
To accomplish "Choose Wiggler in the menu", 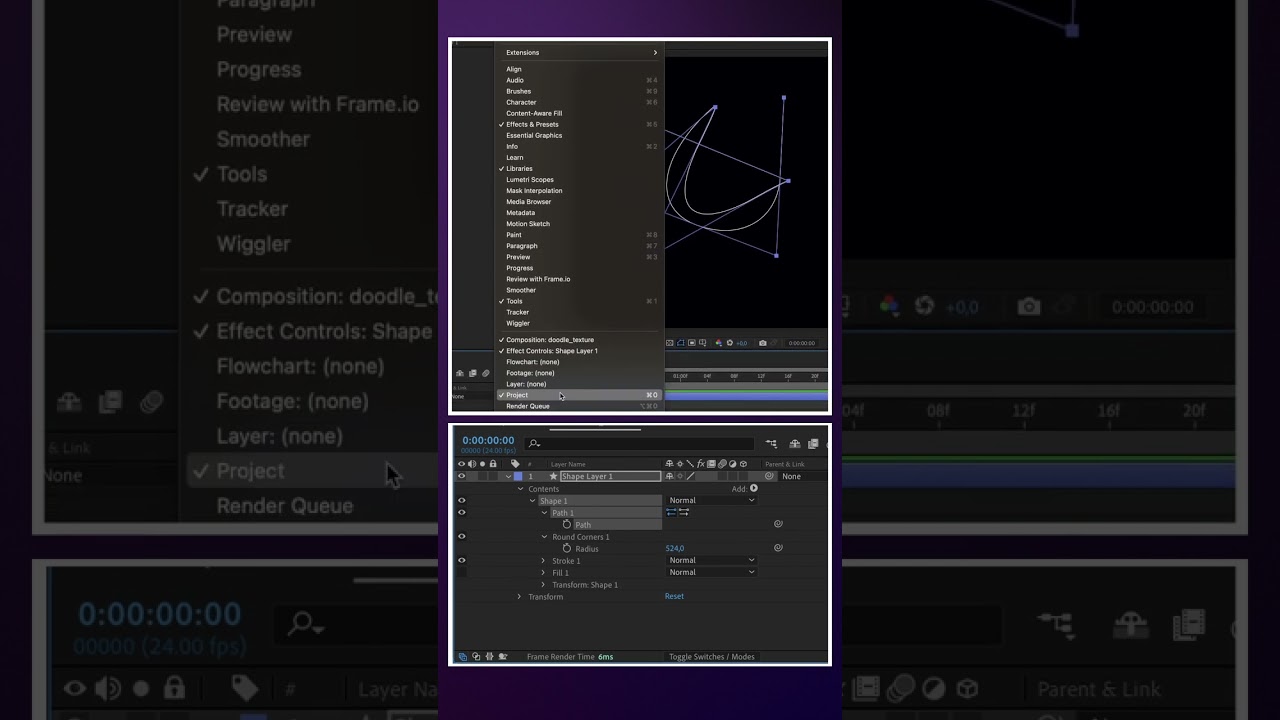I will (x=580, y=323).
